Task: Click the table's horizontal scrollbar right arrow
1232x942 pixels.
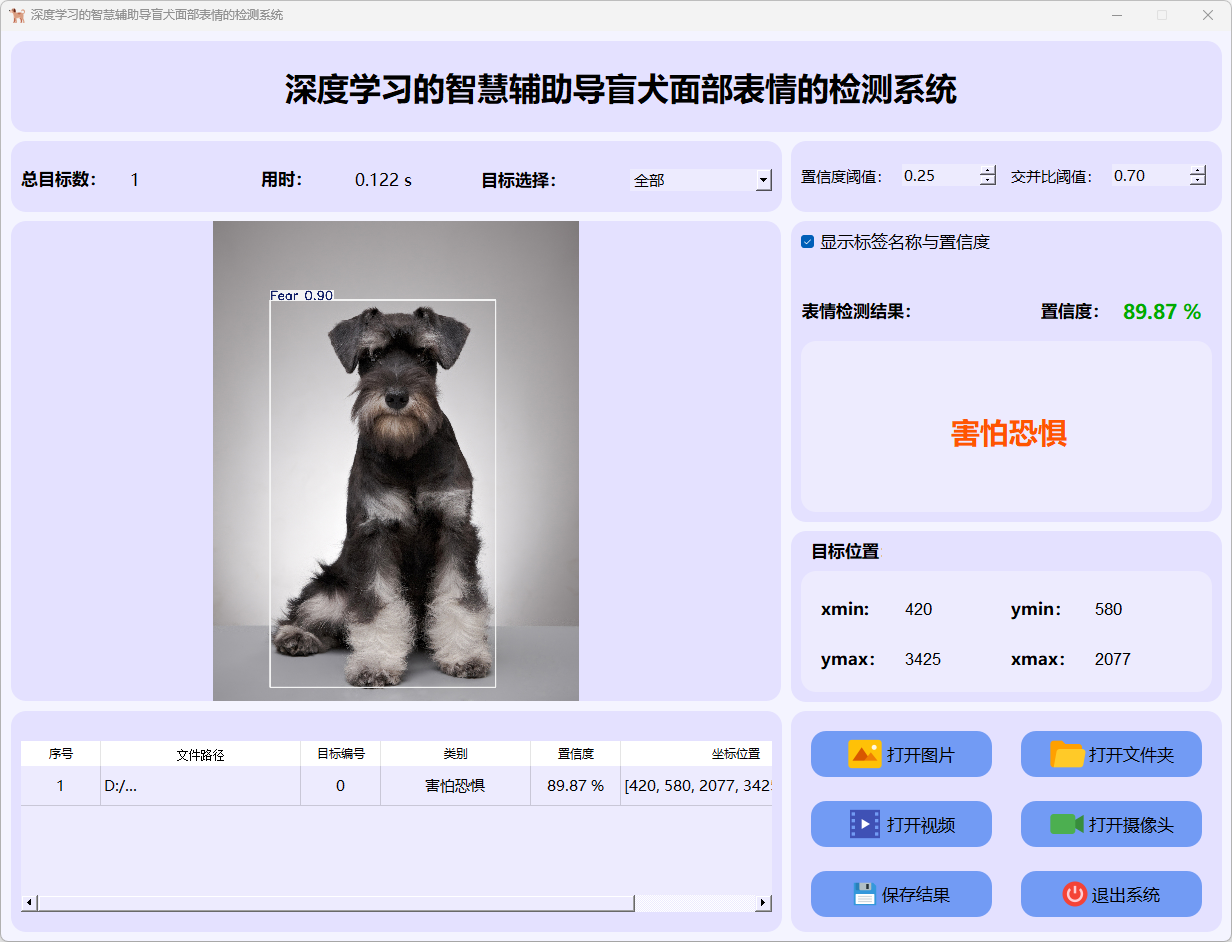Action: 763,903
